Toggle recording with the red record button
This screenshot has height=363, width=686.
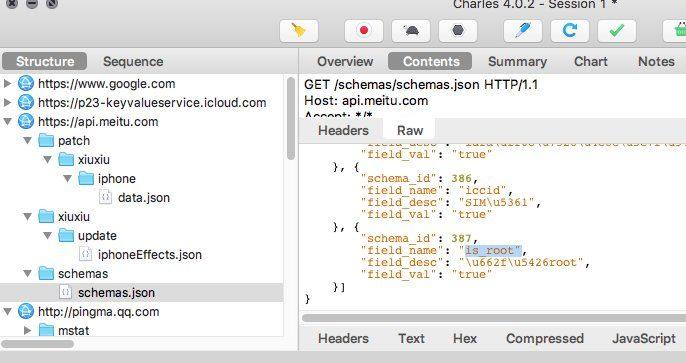click(364, 31)
